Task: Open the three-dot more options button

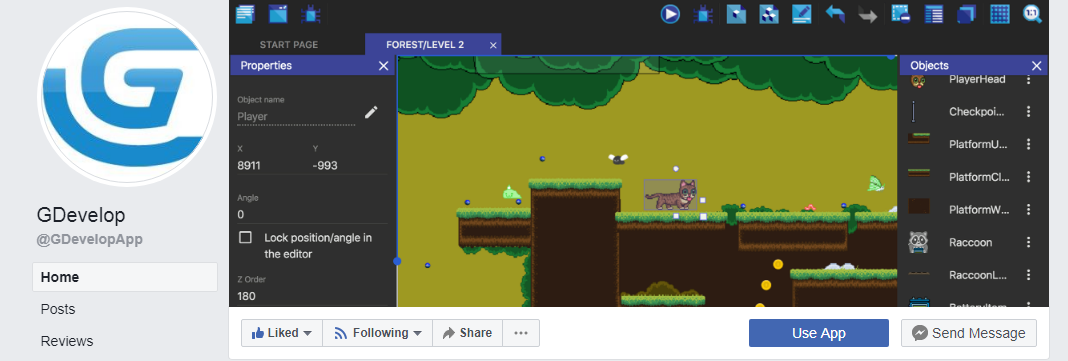Action: click(521, 333)
